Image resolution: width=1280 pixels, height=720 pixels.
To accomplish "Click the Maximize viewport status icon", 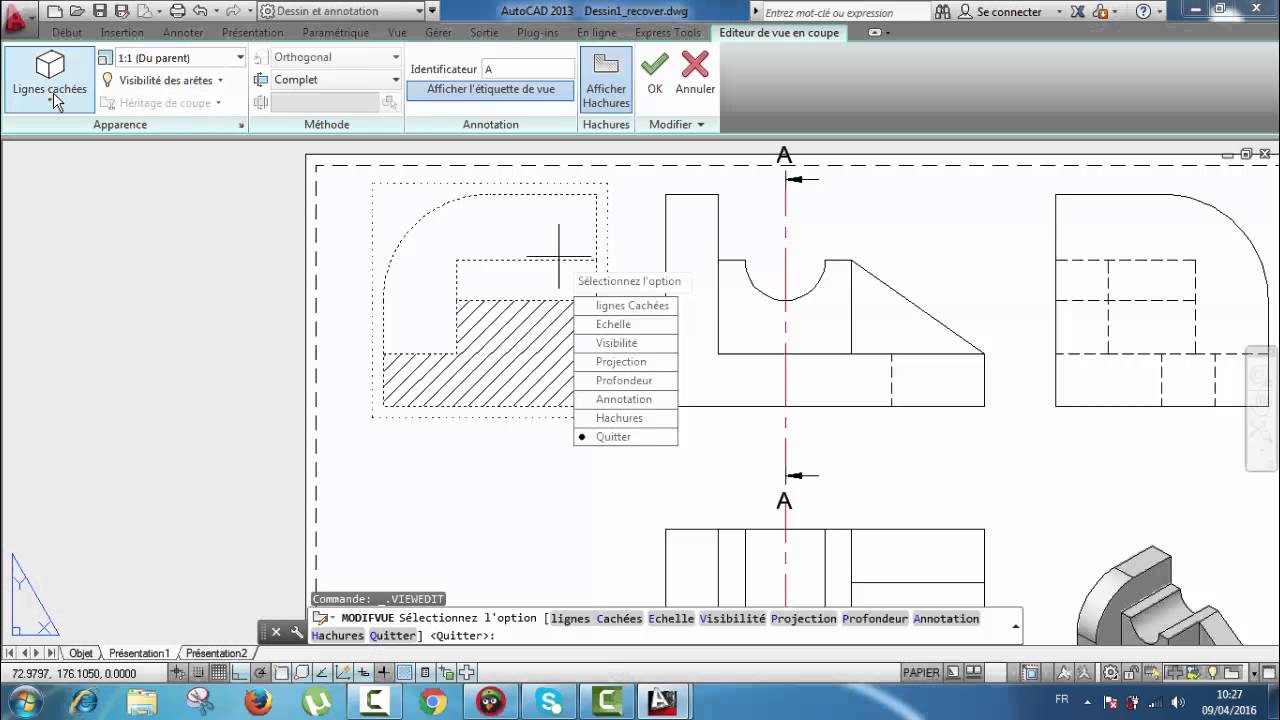I will pos(1031,673).
